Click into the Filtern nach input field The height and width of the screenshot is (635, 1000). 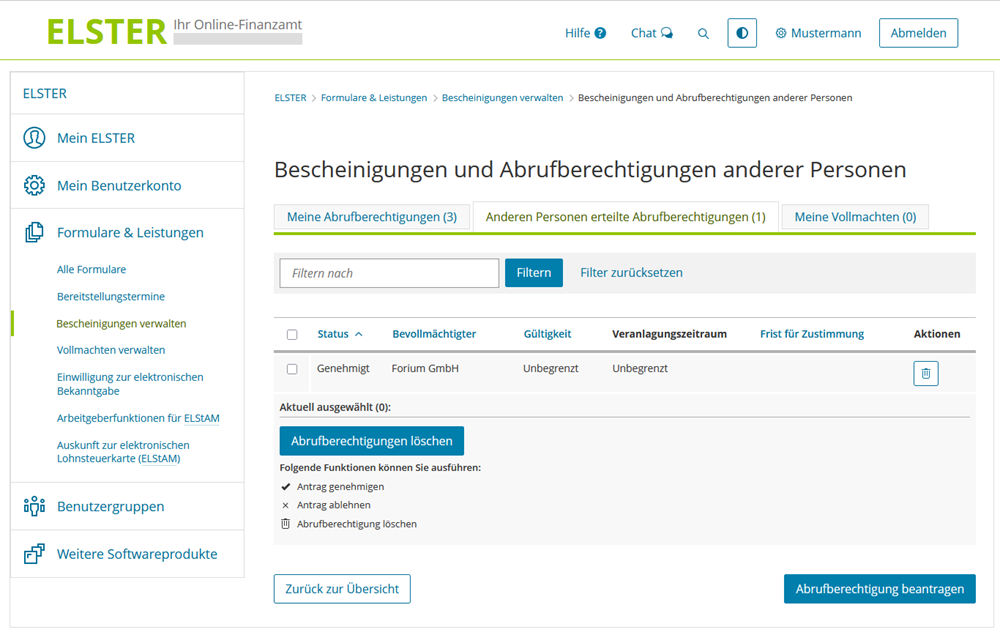click(x=388, y=273)
